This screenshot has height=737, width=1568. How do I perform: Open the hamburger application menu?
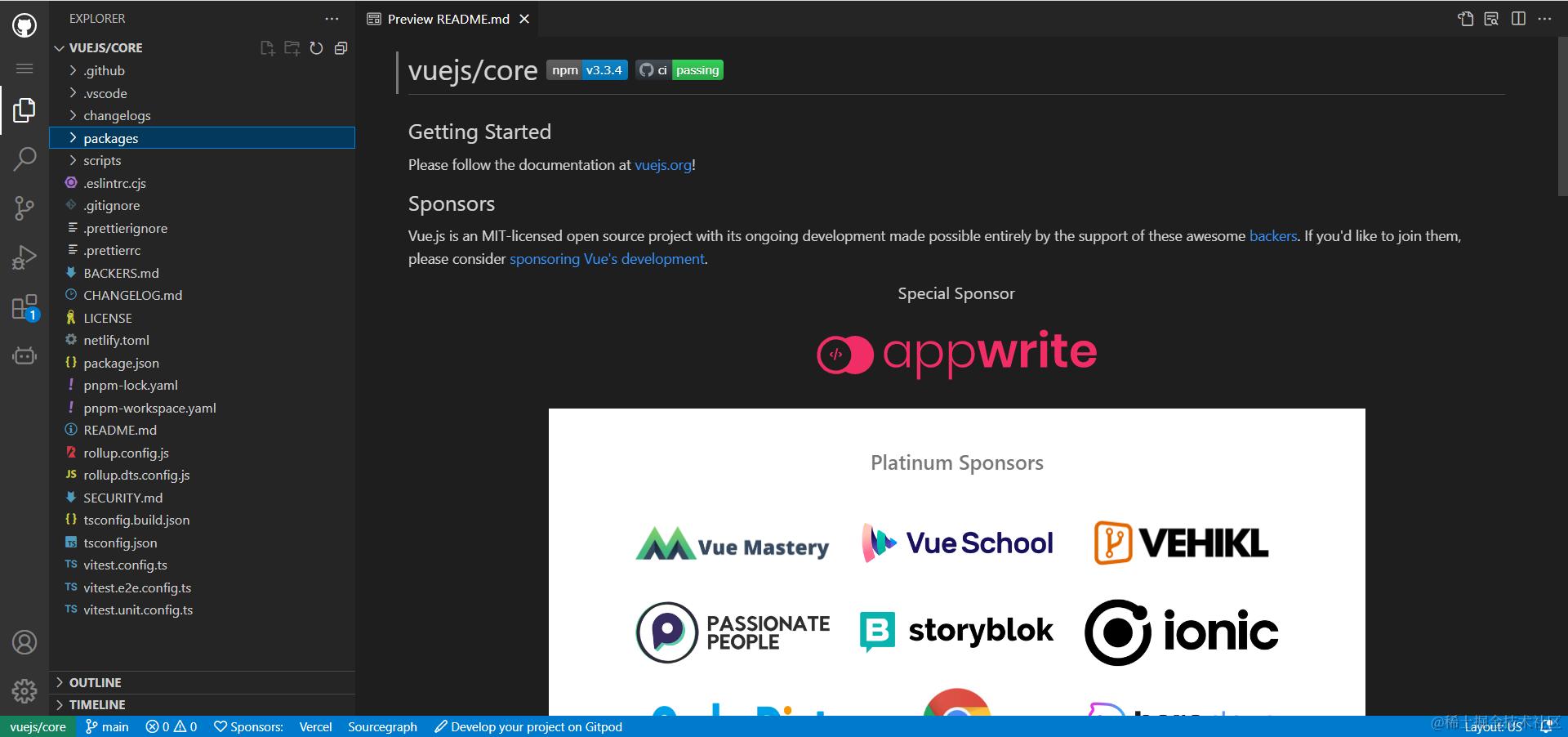coord(24,69)
